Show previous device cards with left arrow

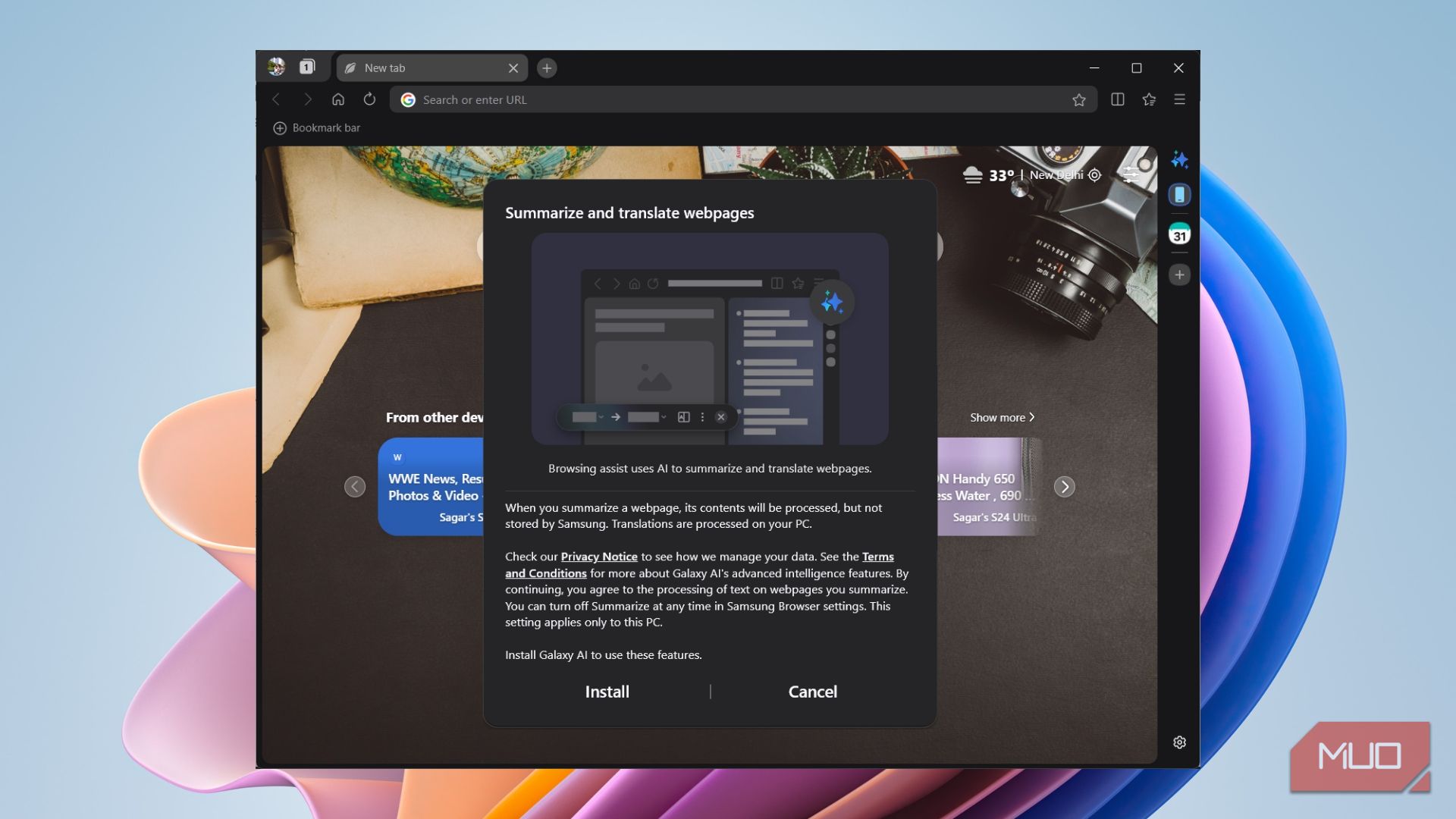[355, 487]
